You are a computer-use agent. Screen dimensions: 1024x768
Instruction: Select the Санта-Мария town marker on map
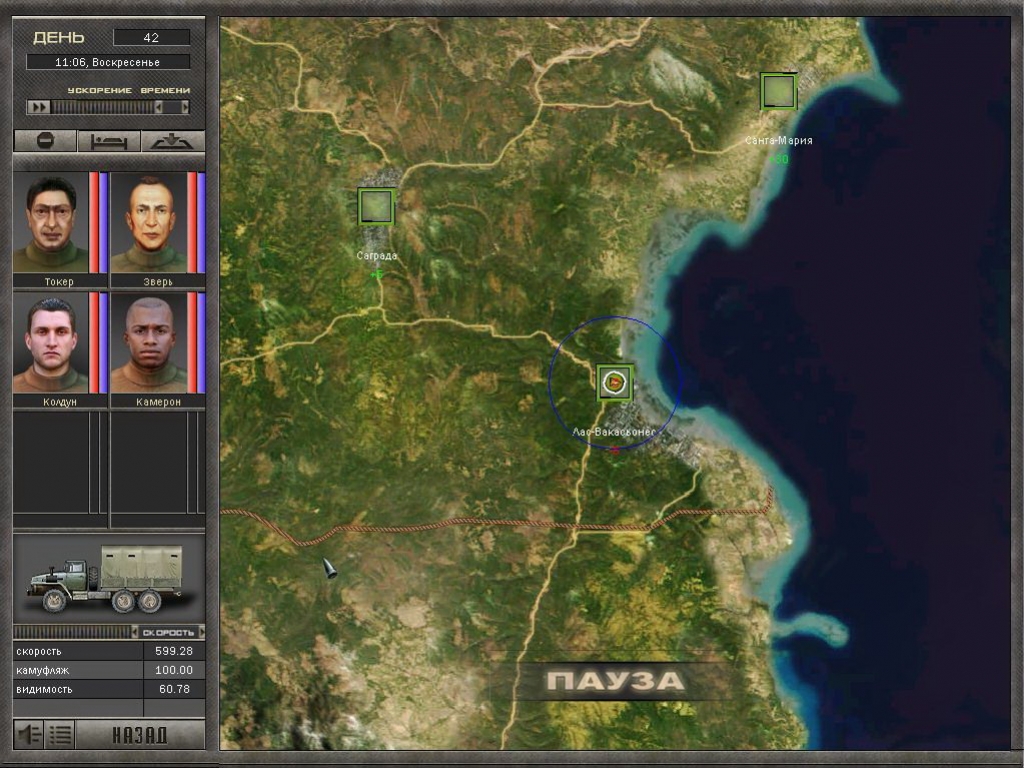click(x=778, y=91)
